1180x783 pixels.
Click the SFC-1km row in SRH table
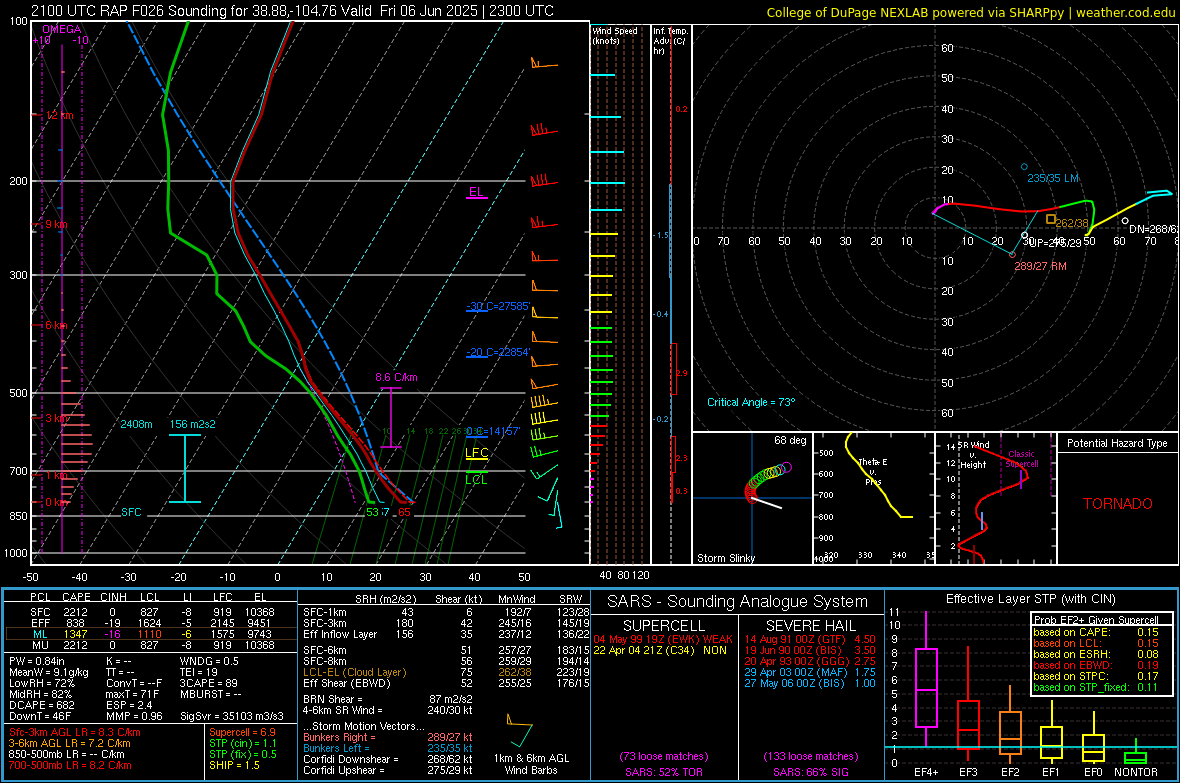click(x=446, y=612)
